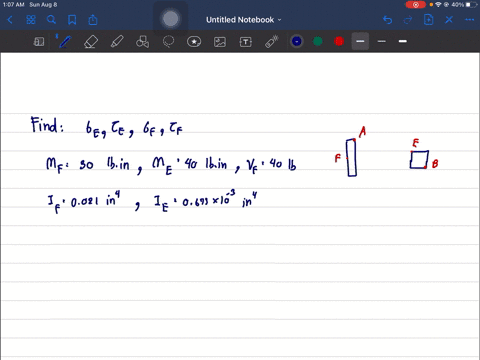Viewport: 480px width, 360px height.
Task: Close the editing toolbar with the X
Action: click(x=449, y=20)
